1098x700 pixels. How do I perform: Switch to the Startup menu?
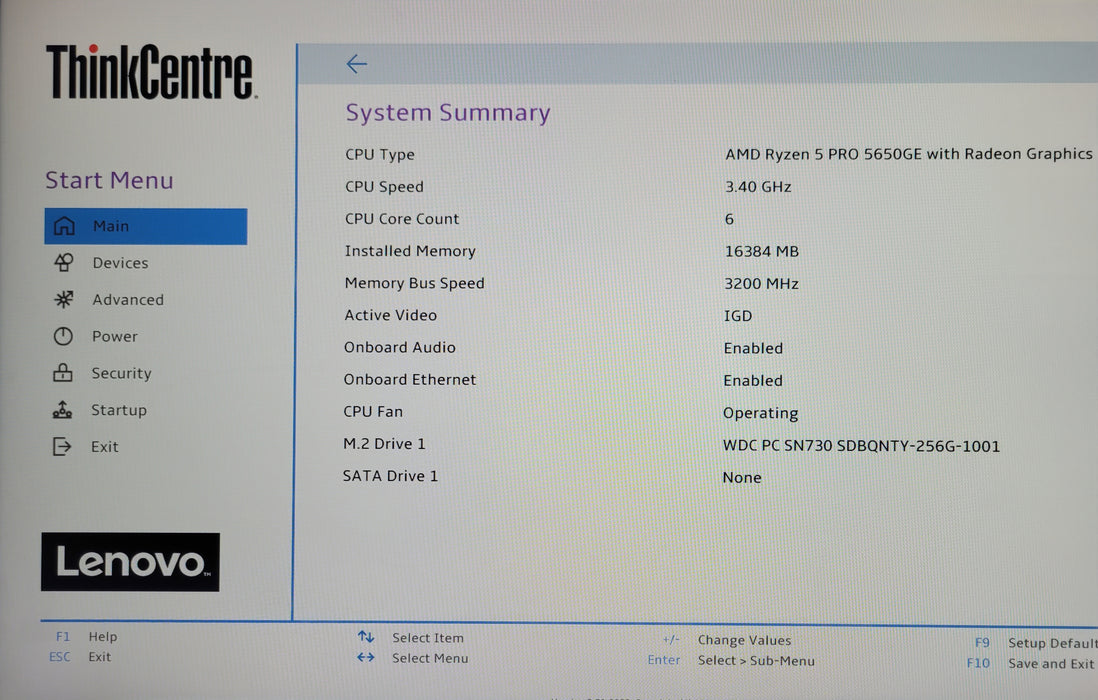tap(119, 410)
